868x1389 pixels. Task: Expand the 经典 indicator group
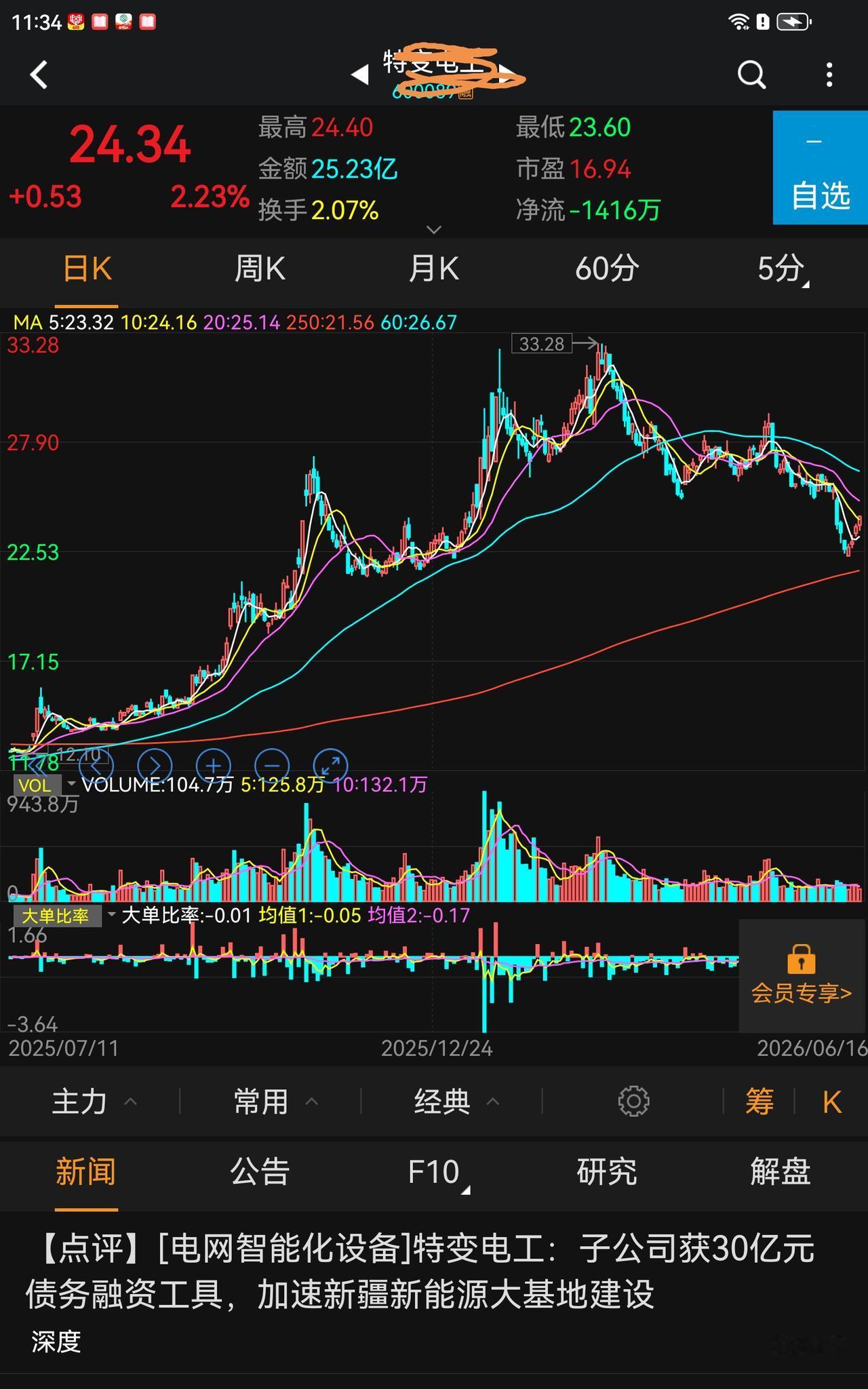[x=457, y=1101]
